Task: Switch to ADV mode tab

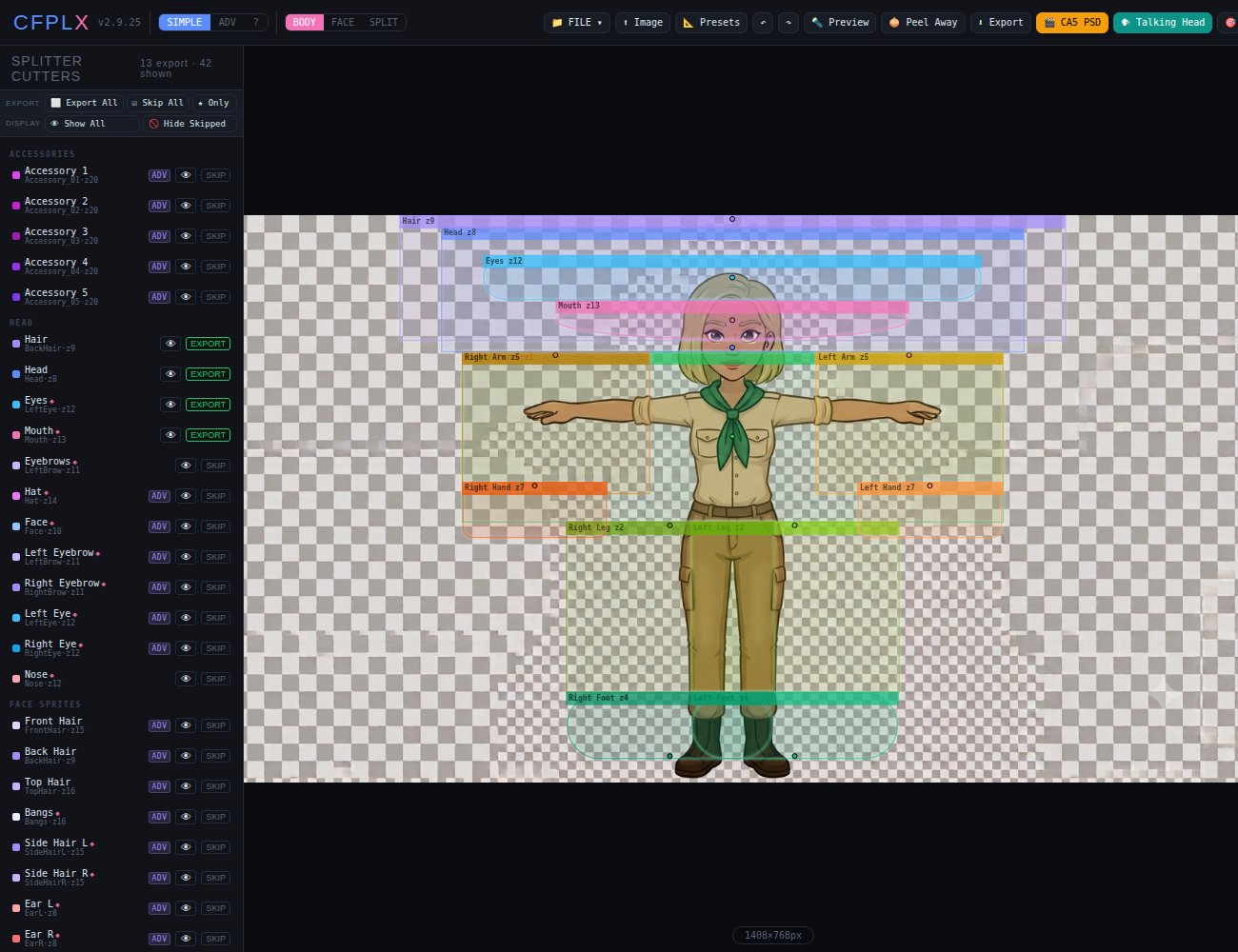Action: pos(227,22)
